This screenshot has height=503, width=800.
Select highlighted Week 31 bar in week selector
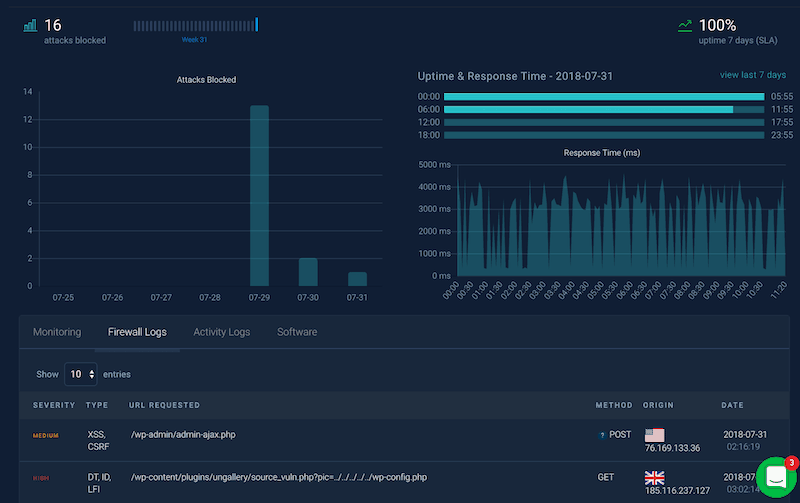[x=257, y=25]
